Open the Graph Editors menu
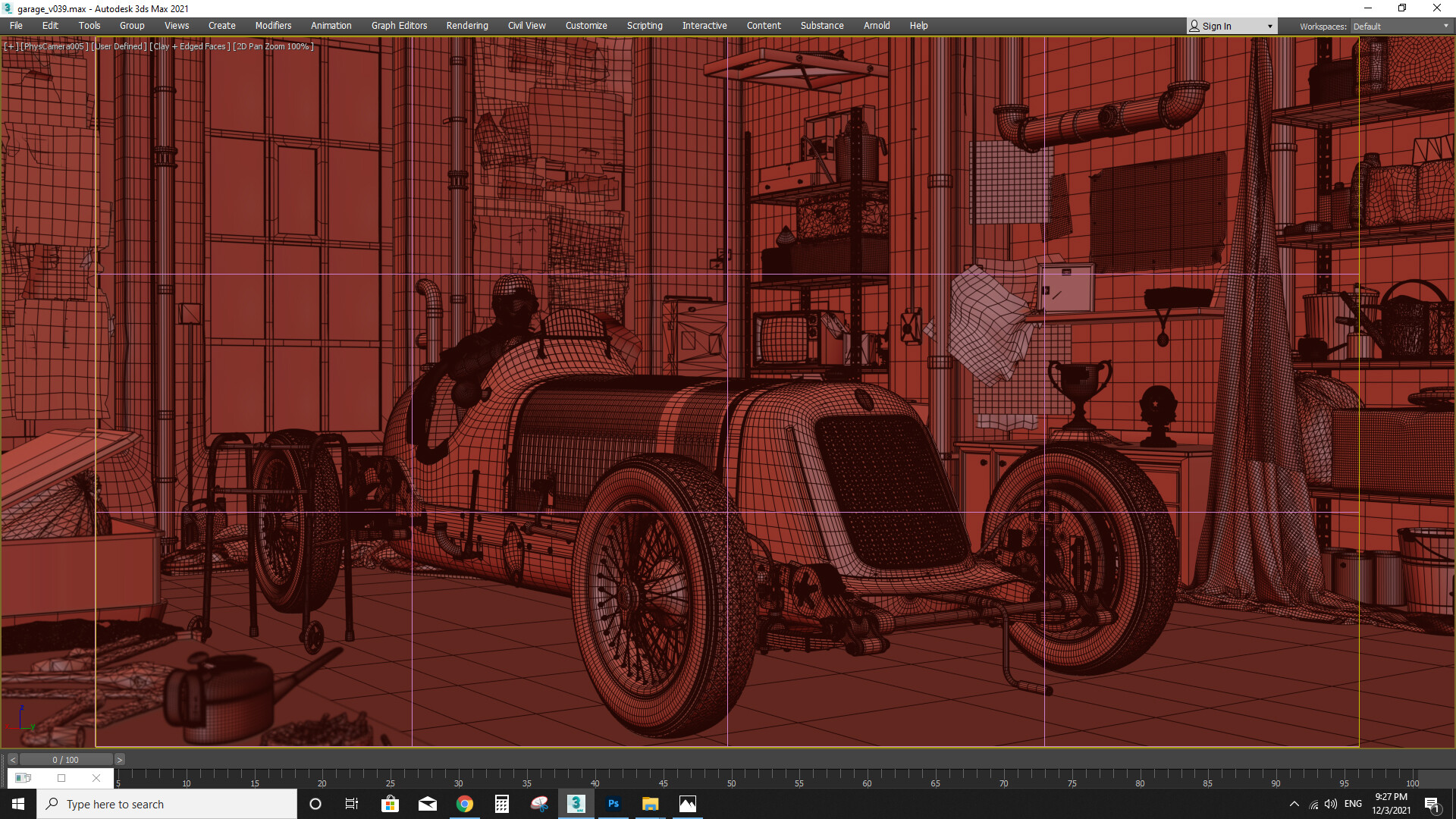The image size is (1456, 819). click(399, 26)
